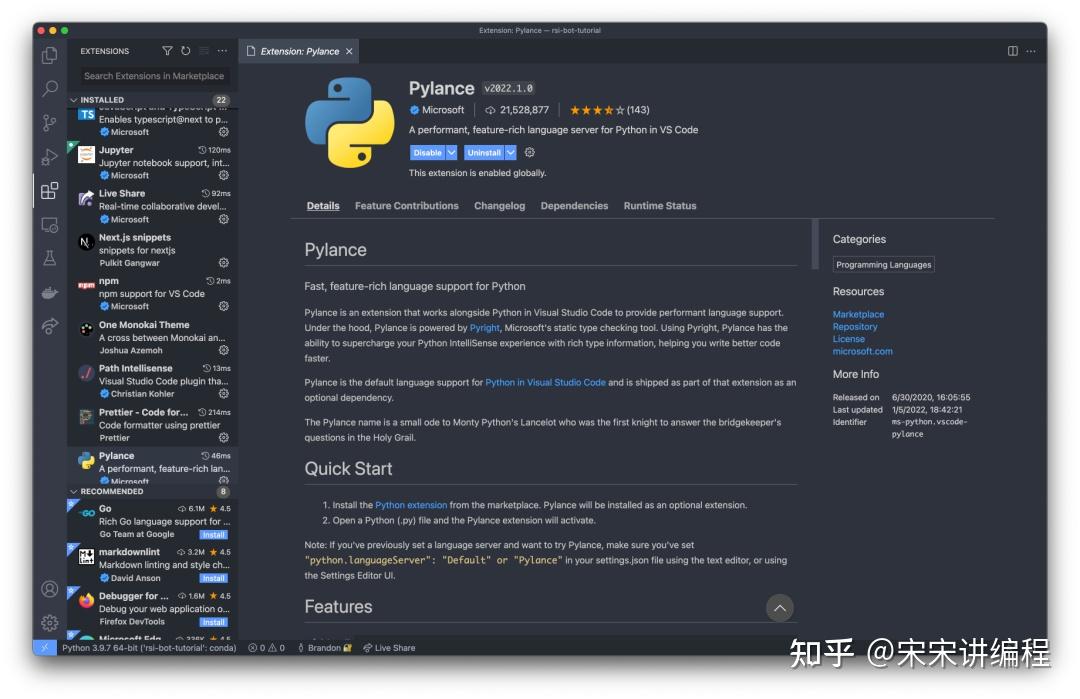Open the Changelog tab
This screenshot has width=1080, height=699.
[x=499, y=205]
